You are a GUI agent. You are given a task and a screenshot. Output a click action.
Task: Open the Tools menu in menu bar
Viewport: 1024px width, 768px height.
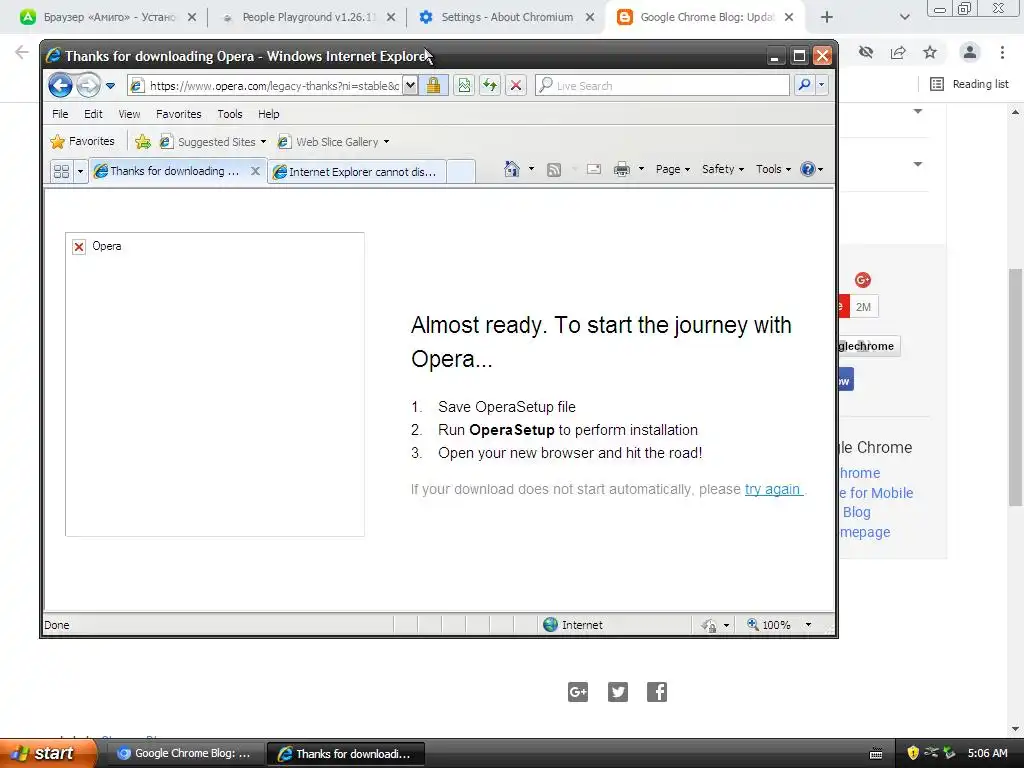tap(230, 114)
